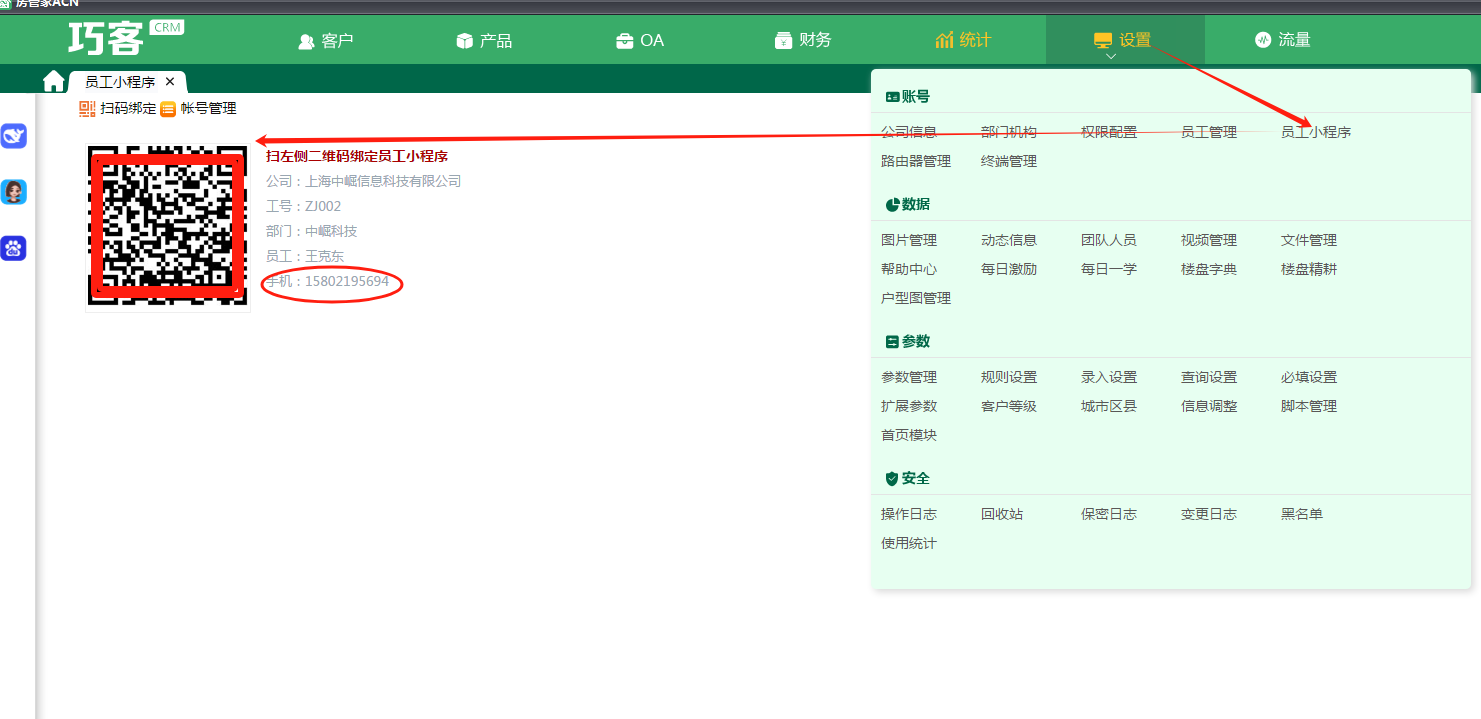Open the 统计 statistics menu
The image size is (1481, 719).
coord(963,40)
